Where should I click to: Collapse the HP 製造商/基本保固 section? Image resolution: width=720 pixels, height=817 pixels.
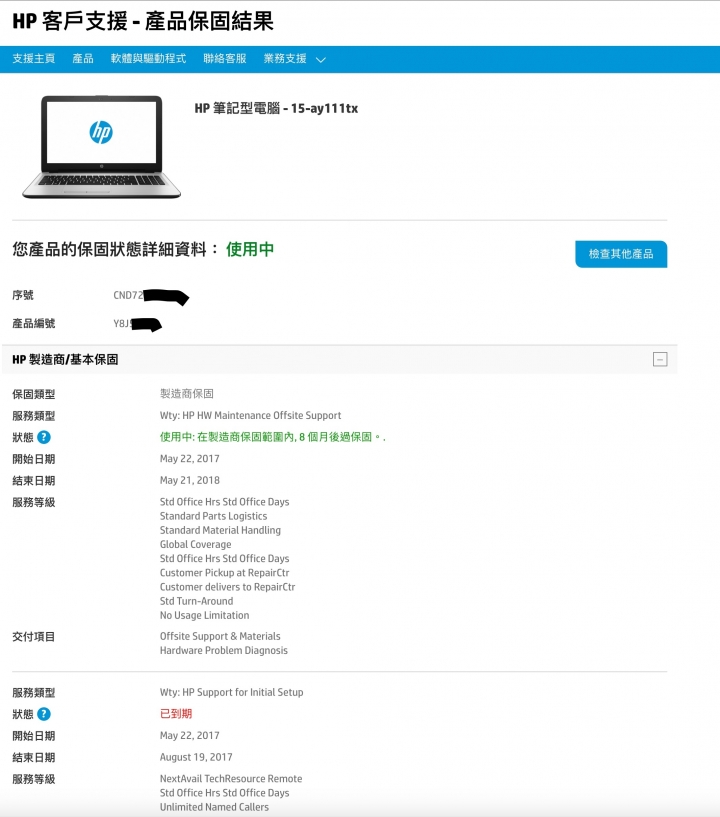[660, 360]
